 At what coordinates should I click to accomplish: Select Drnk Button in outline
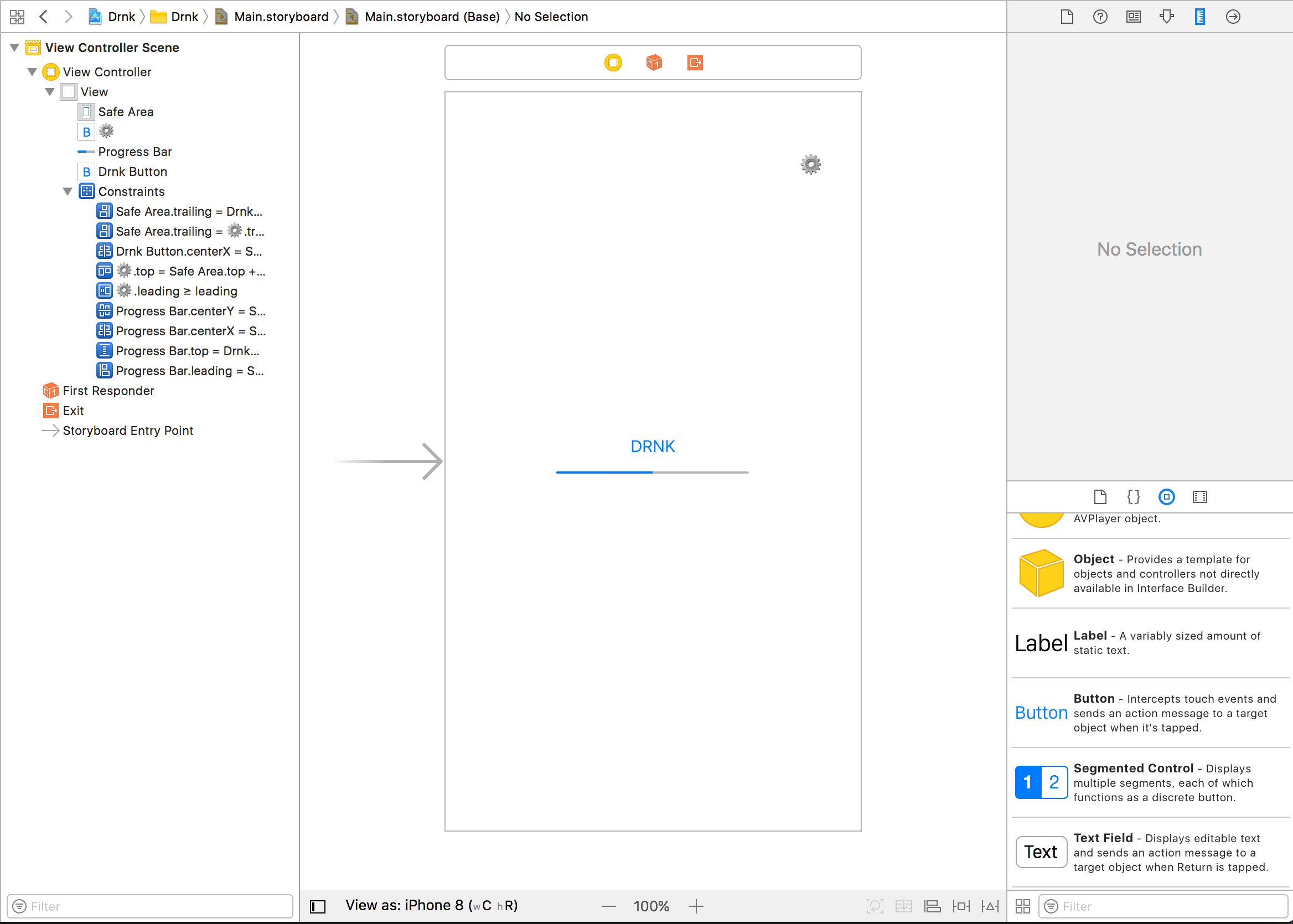point(122,172)
